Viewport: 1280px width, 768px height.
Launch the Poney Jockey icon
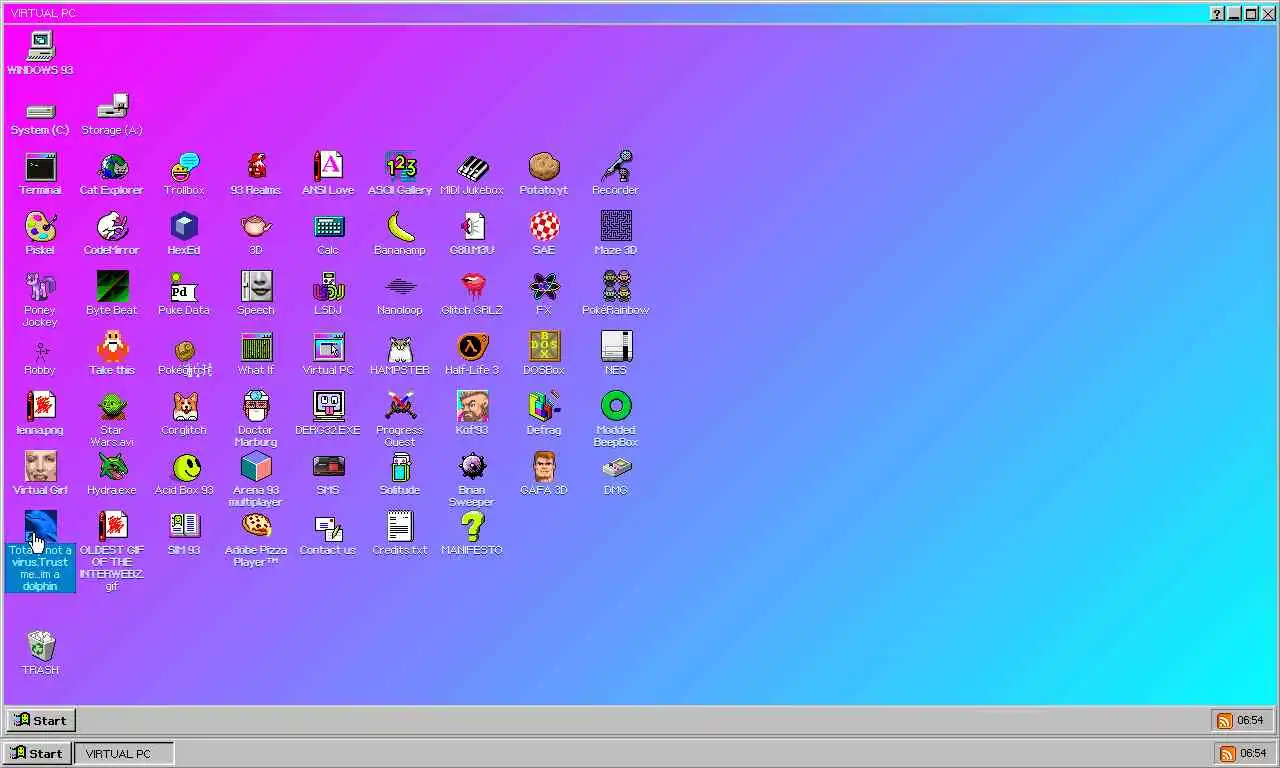(40, 286)
